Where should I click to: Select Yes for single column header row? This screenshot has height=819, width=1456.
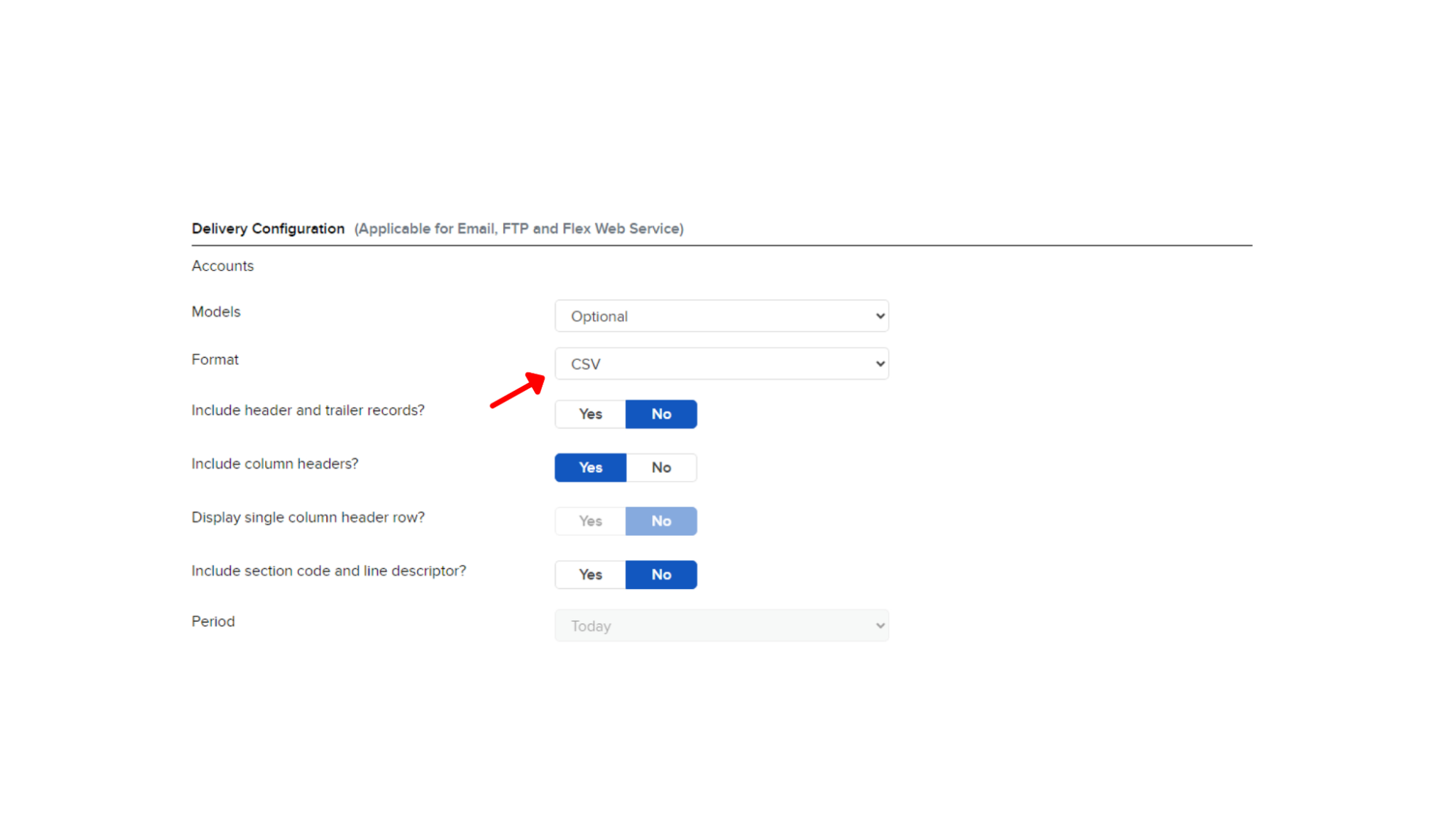590,521
